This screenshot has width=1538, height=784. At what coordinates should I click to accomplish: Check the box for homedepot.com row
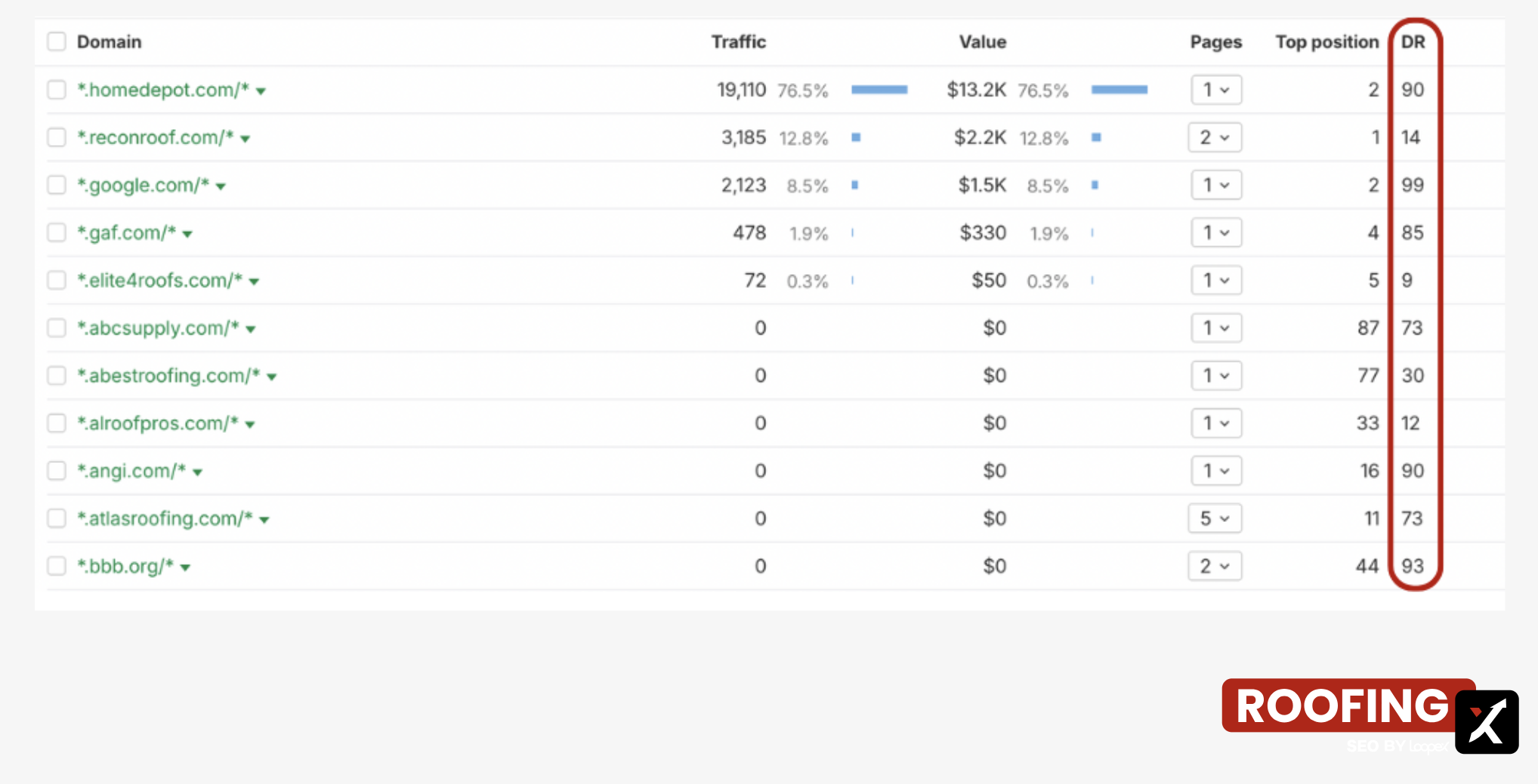click(57, 90)
